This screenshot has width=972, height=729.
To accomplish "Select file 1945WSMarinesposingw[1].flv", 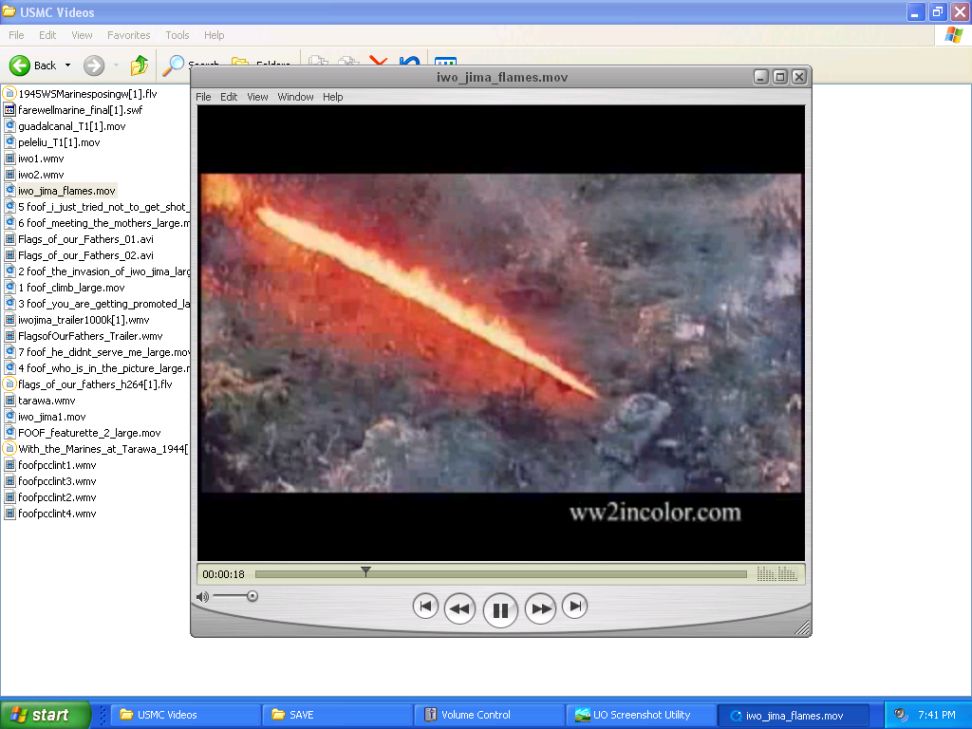I will tap(87, 94).
